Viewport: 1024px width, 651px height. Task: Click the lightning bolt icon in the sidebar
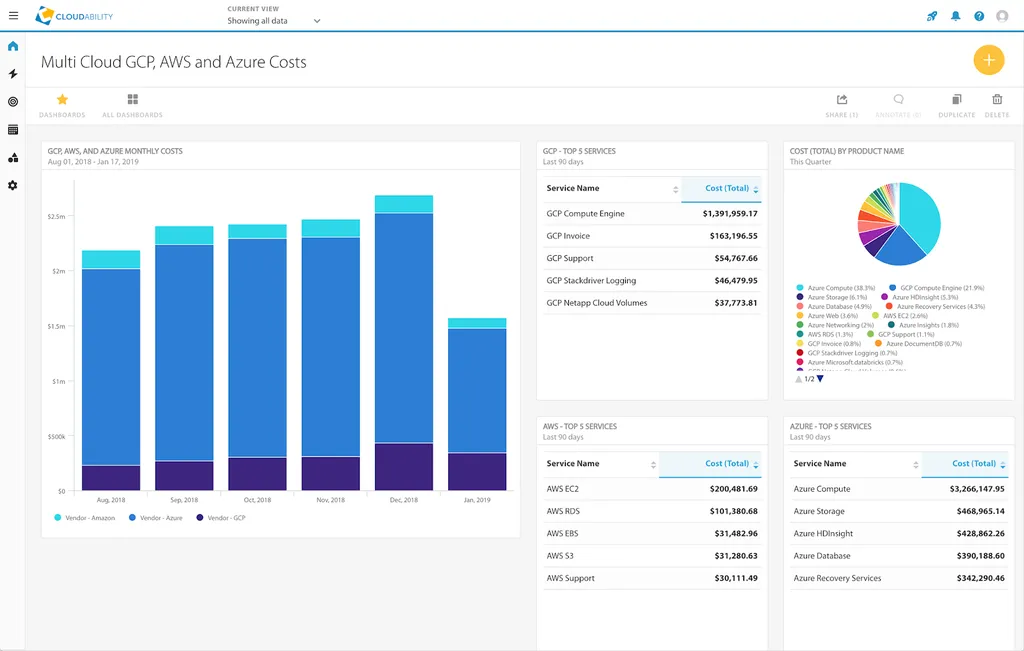tap(13, 74)
